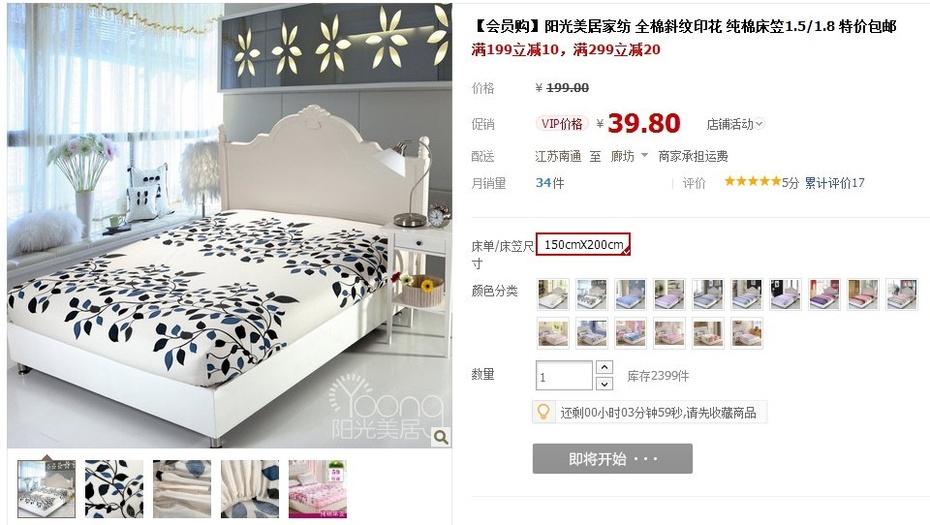
Task: Open the 累计评价17 reviews link
Action: (x=835, y=183)
